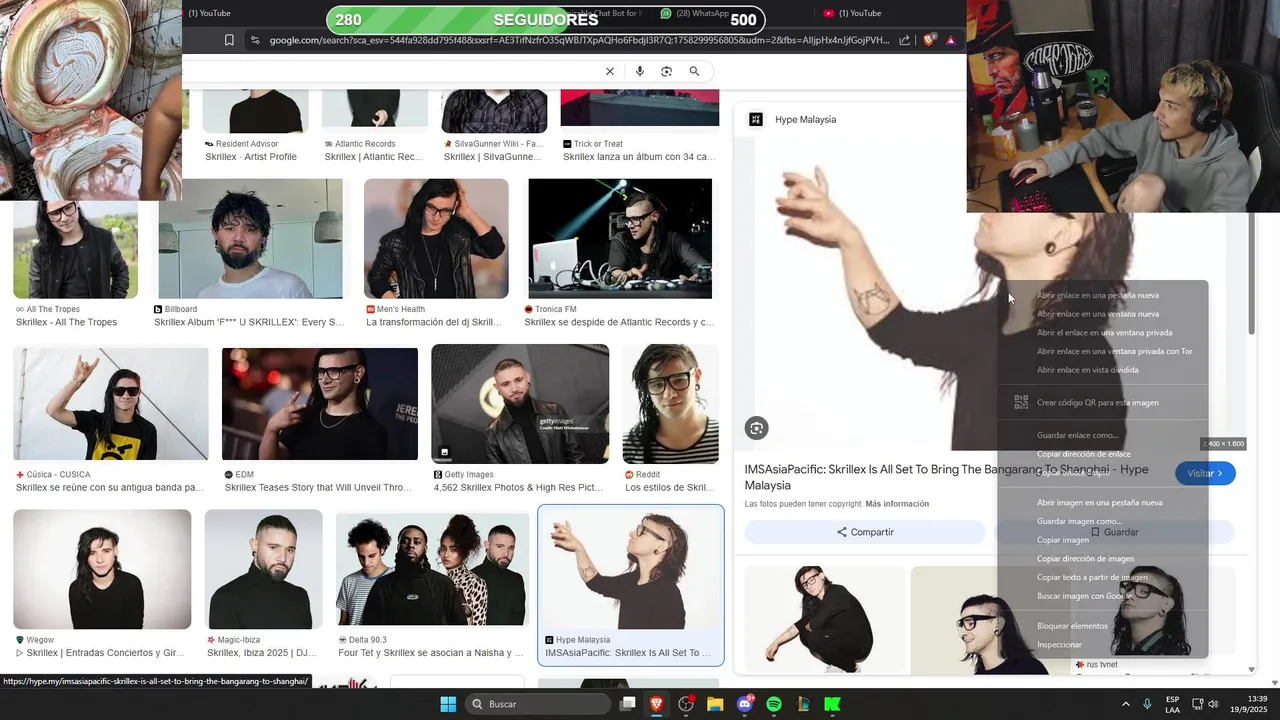Switch to the Chat Bot browser tab

[x=605, y=13]
